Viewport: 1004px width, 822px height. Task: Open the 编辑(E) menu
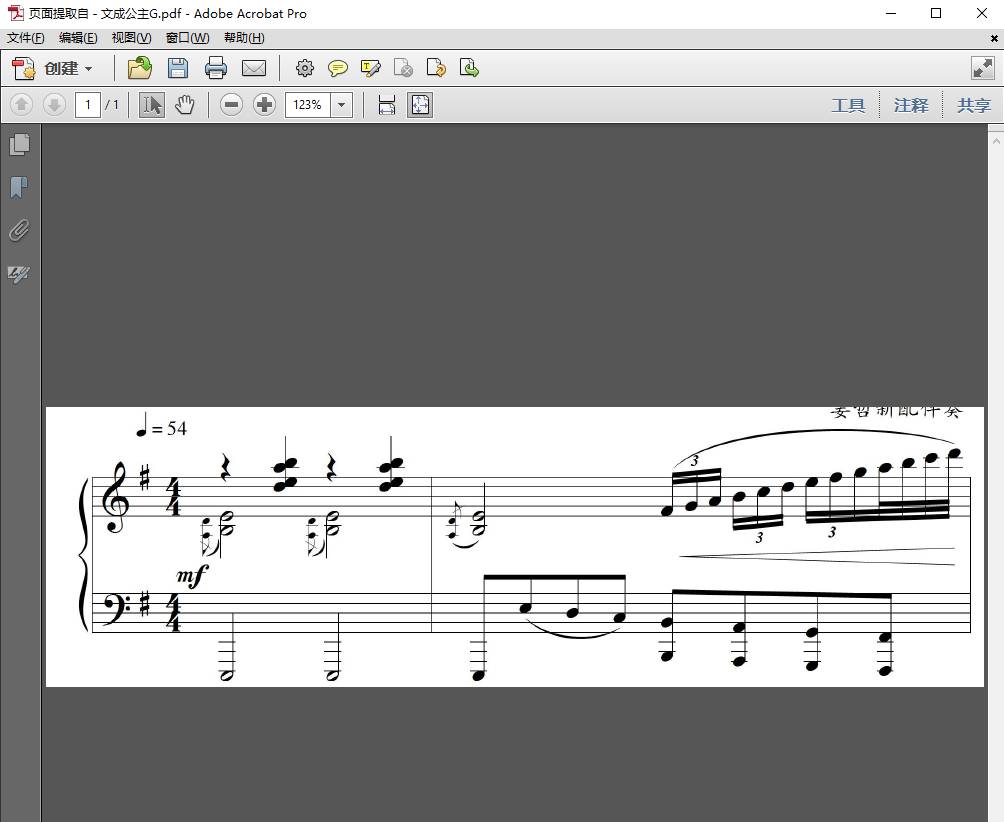click(x=78, y=38)
